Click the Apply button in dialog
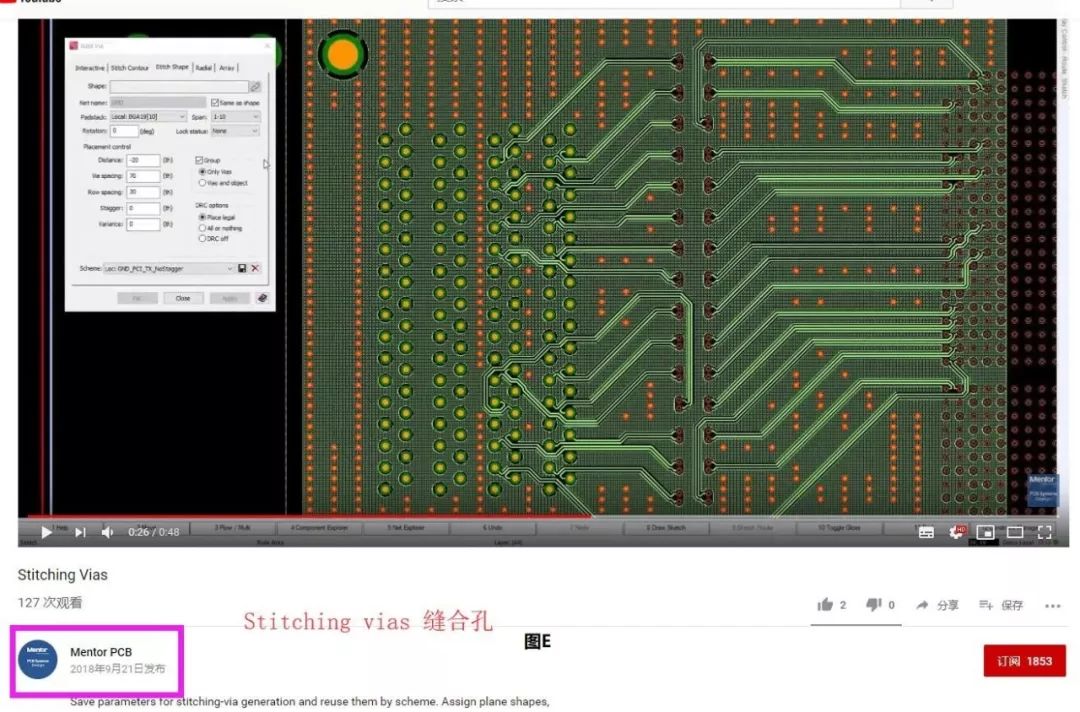This screenshot has height=712, width=1080. pyautogui.click(x=229, y=298)
